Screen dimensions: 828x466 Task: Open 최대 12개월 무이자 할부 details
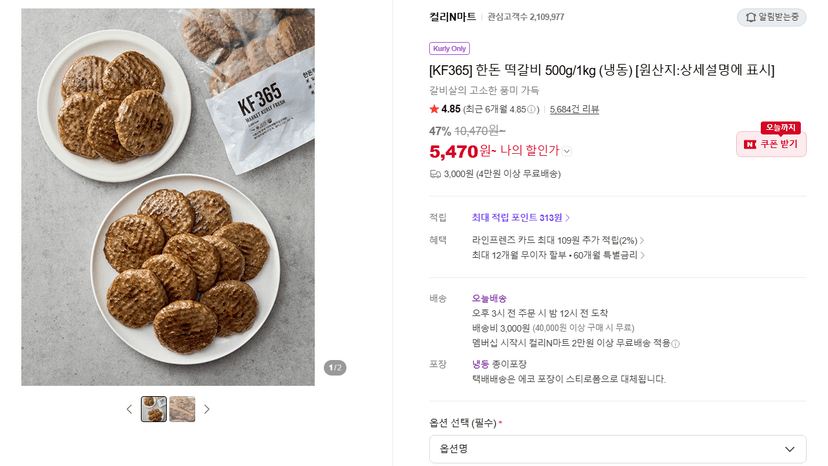point(558,255)
